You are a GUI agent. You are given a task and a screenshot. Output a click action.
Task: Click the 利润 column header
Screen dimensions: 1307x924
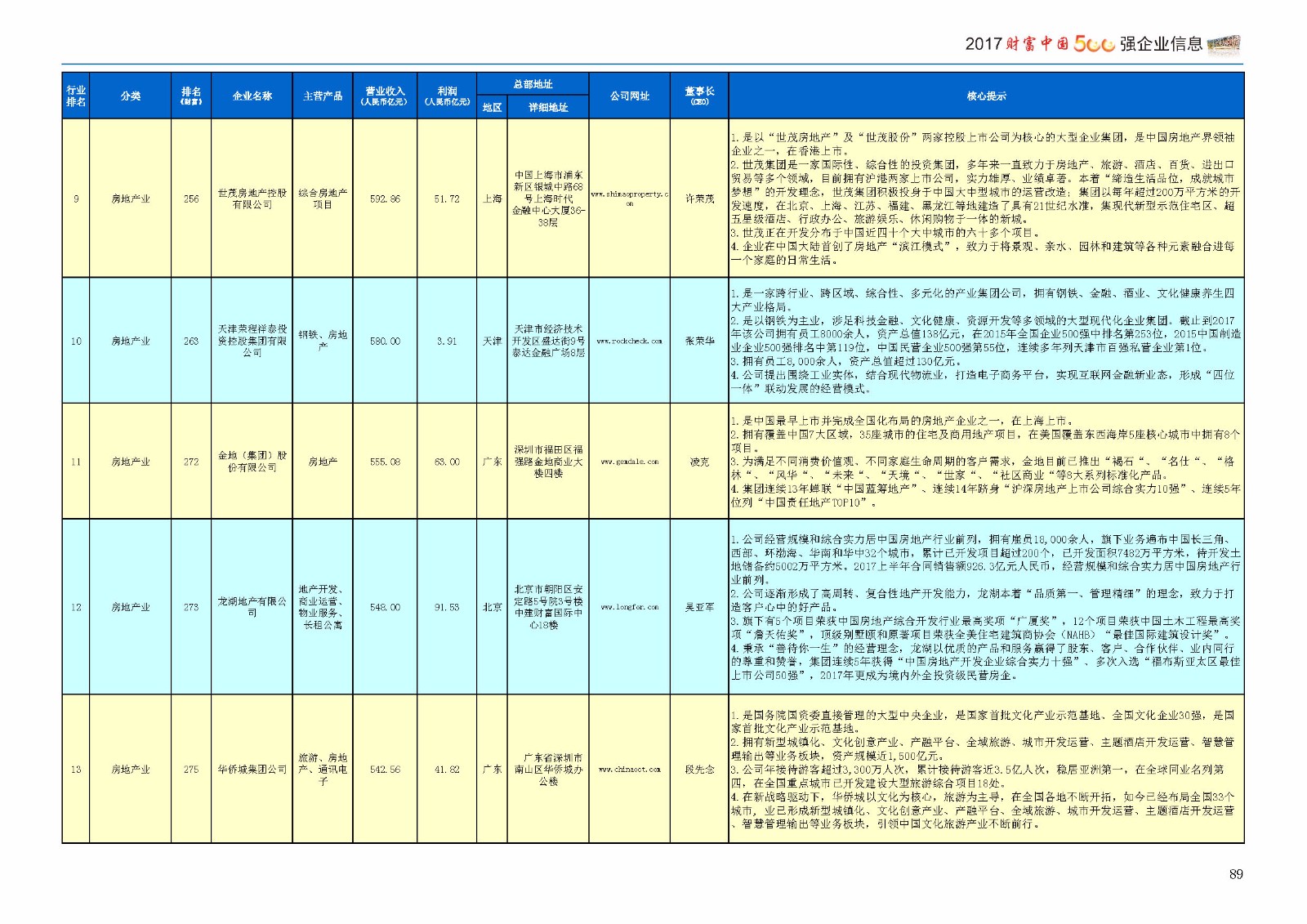(447, 96)
